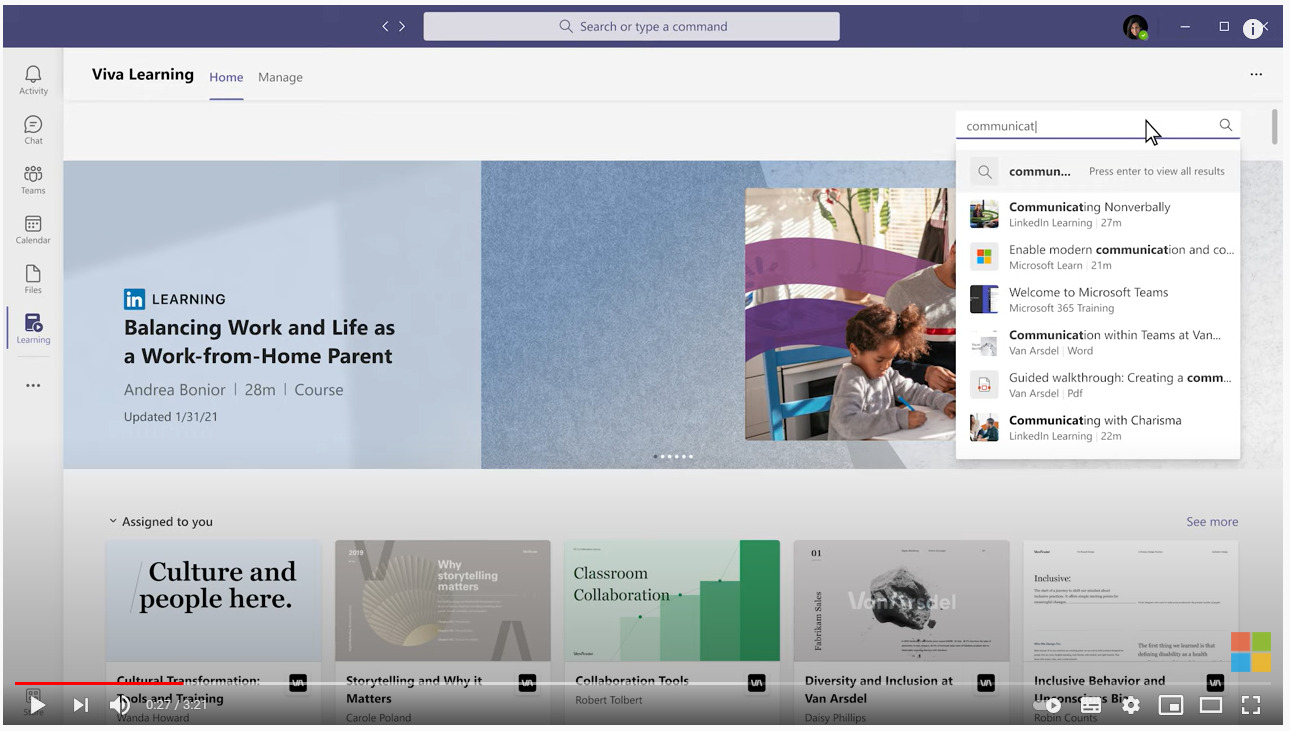The image size is (1290, 731).
Task: Open Viva Learning more options ellipsis
Action: 1256,74
